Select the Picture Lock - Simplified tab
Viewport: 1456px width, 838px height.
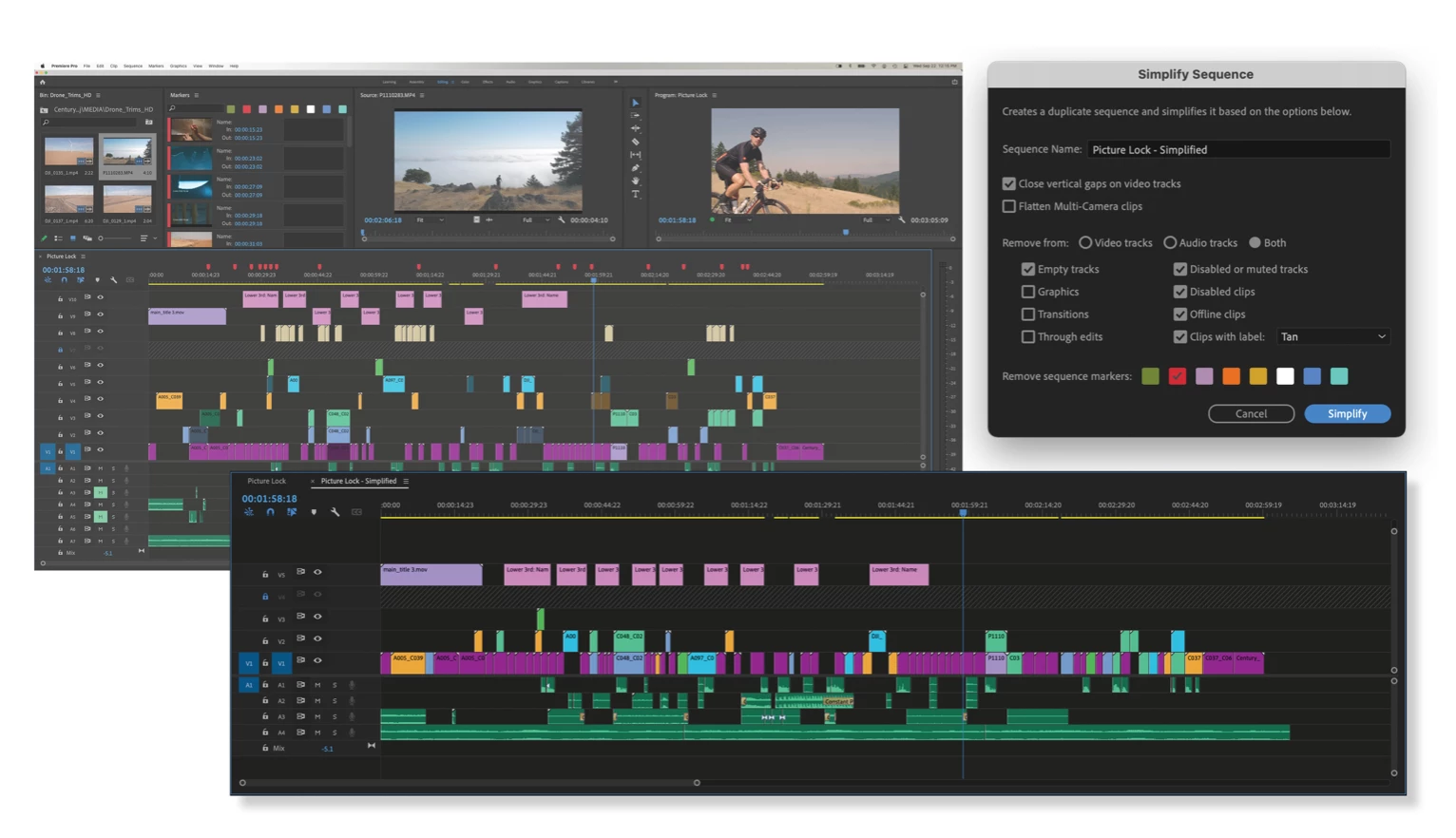point(358,482)
